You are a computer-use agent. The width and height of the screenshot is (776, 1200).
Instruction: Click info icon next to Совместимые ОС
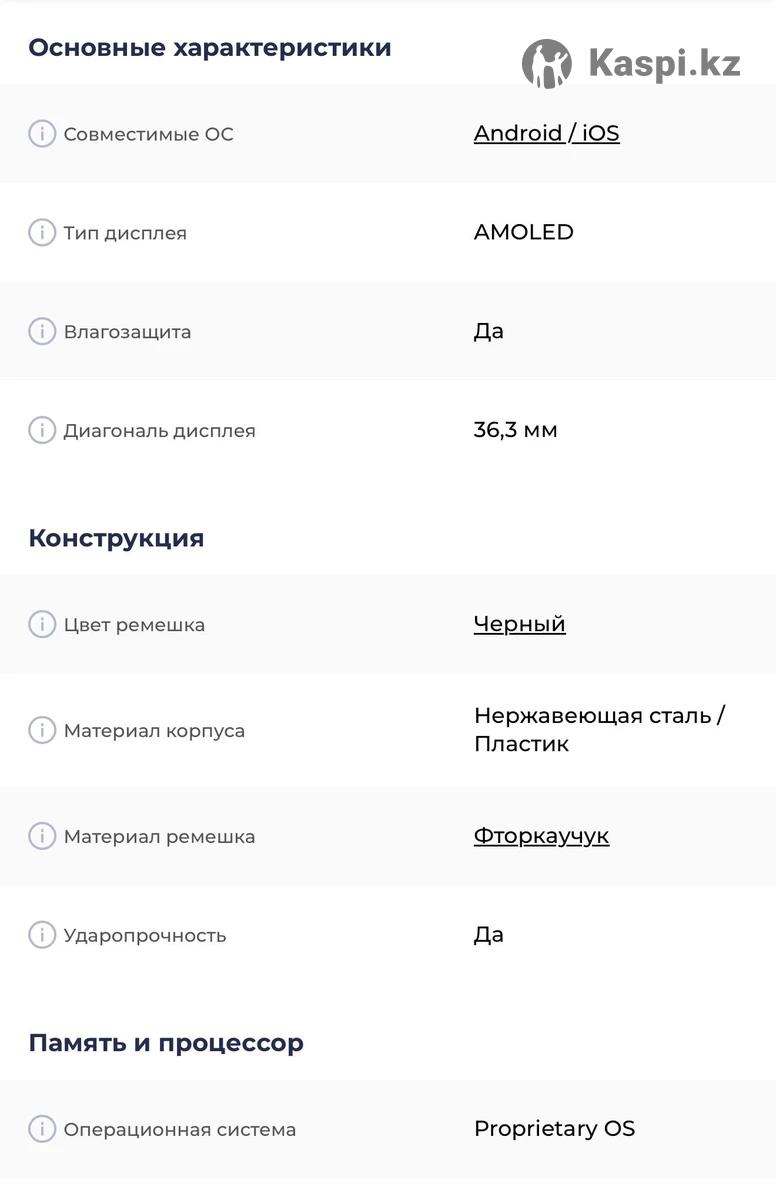coord(41,133)
